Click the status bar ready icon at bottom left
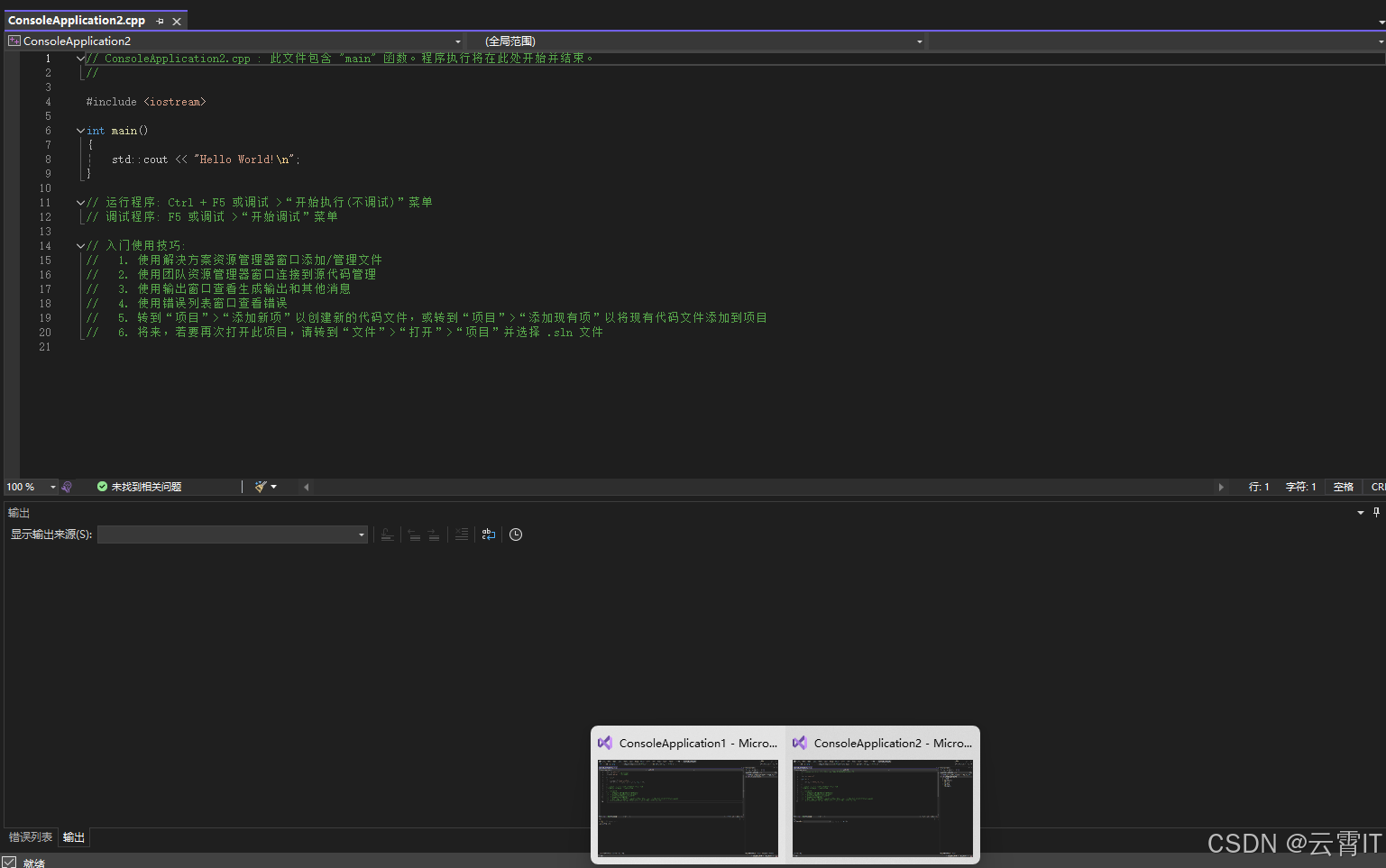Screen dimensions: 1386x868 9,863
